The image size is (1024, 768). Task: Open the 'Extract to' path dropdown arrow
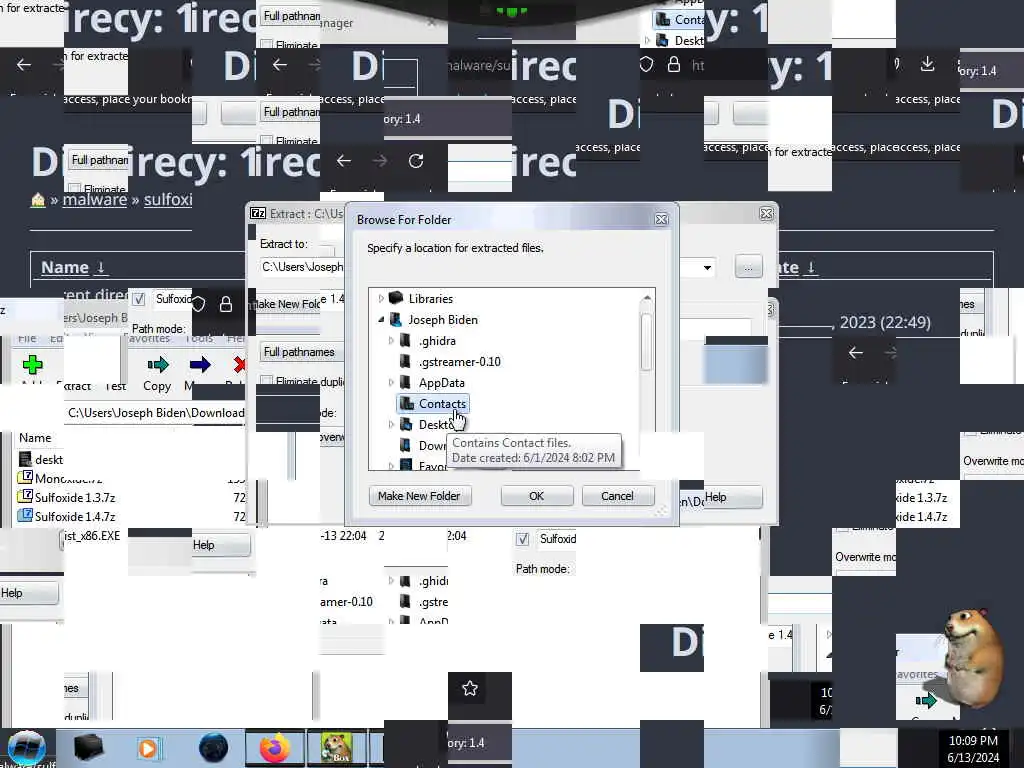click(707, 268)
